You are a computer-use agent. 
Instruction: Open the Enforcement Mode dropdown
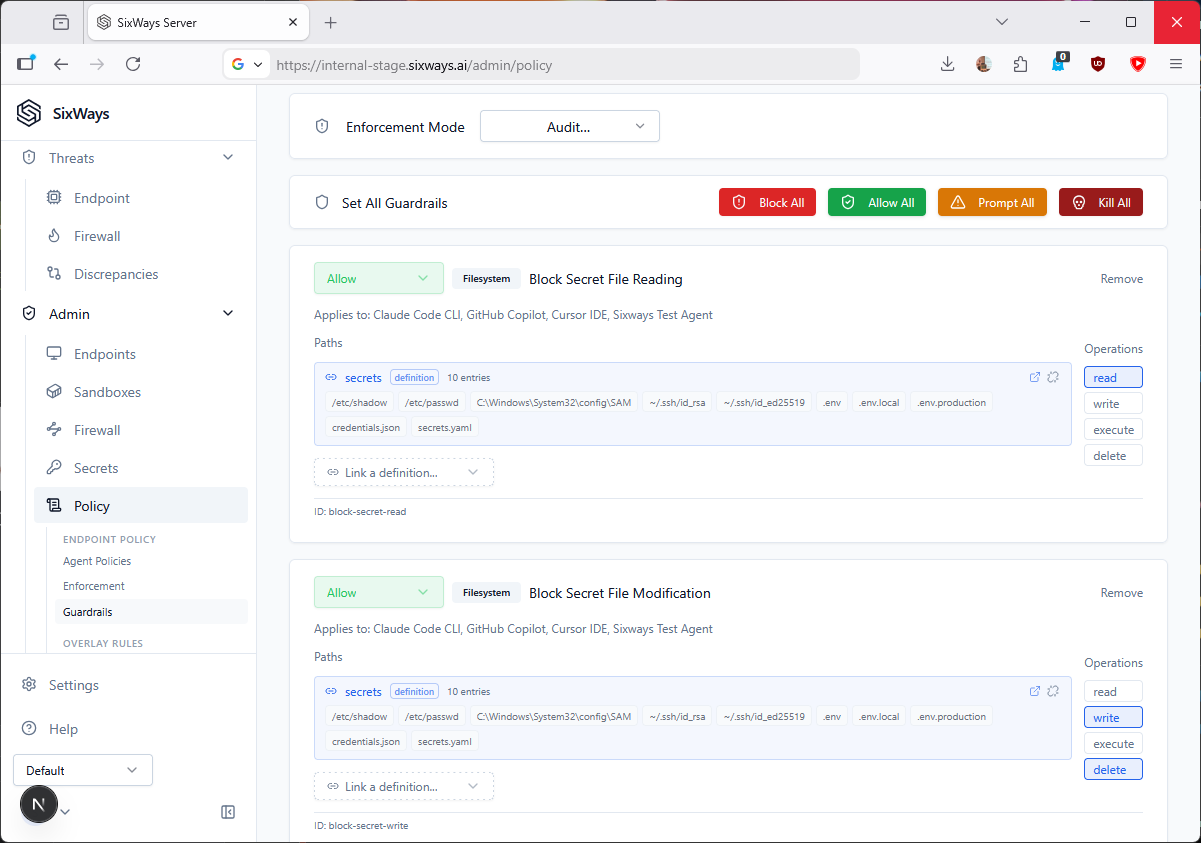[x=569, y=127]
